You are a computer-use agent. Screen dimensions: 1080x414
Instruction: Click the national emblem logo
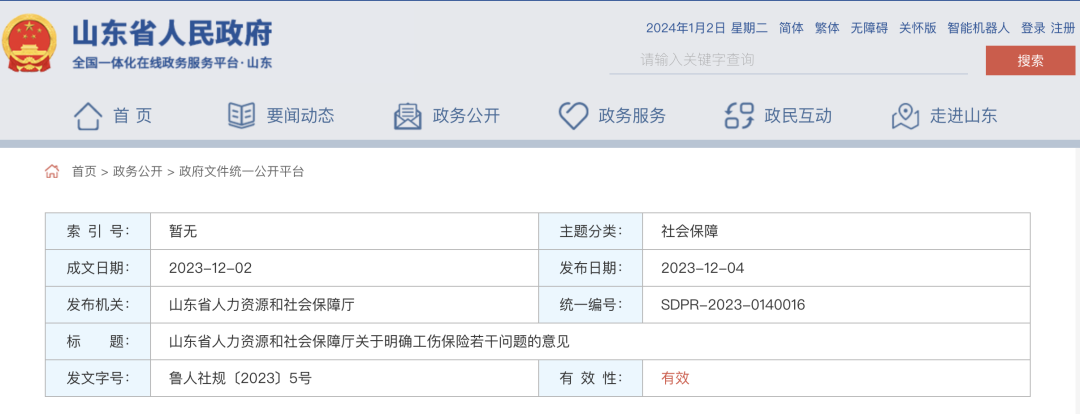tap(29, 43)
